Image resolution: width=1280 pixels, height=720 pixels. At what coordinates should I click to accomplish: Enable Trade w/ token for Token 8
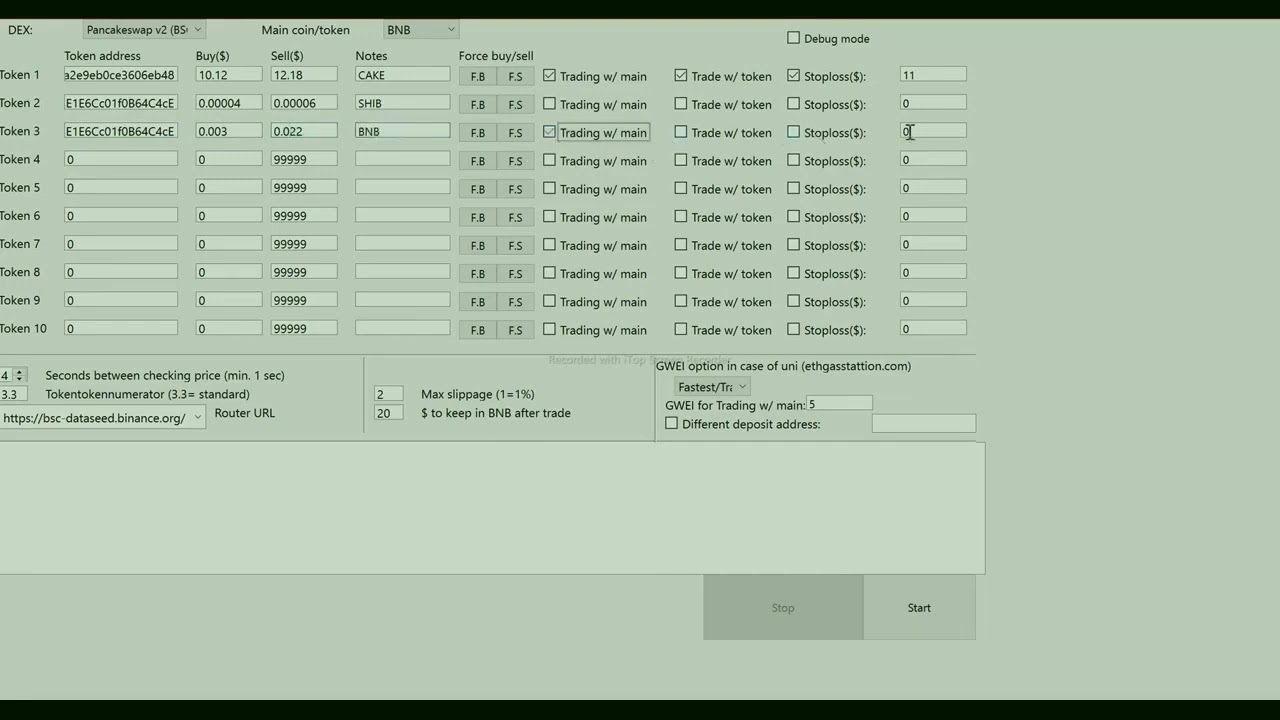click(x=681, y=272)
